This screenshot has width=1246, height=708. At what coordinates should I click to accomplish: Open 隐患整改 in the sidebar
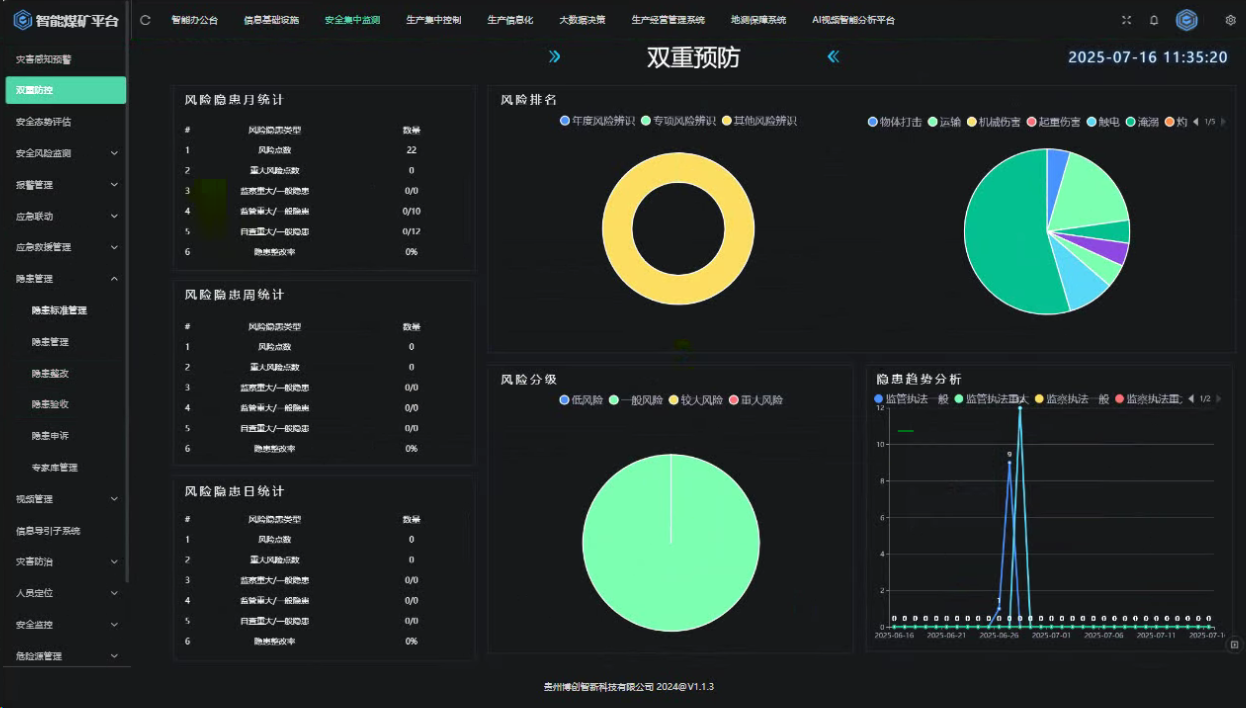tap(50, 373)
